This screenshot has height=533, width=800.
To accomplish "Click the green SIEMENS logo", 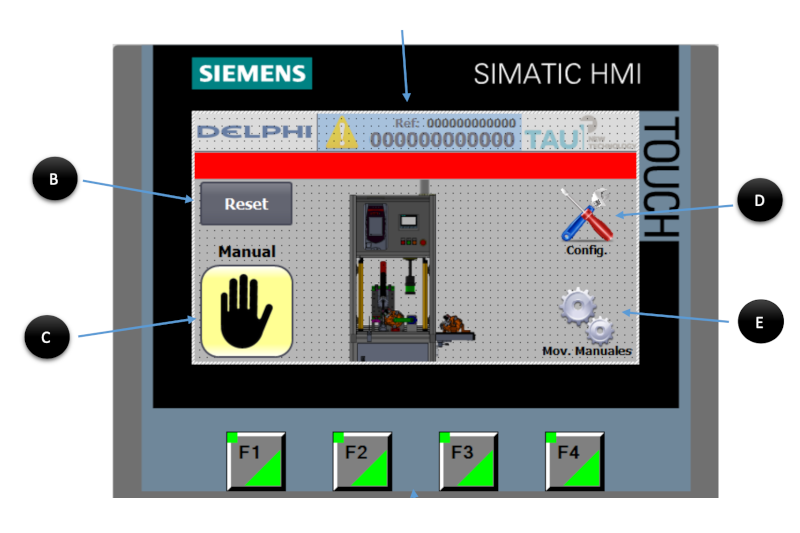I will tap(252, 73).
